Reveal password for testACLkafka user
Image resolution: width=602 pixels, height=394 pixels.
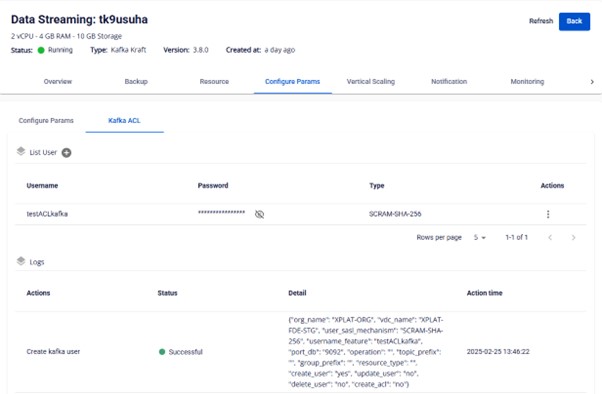click(x=260, y=214)
